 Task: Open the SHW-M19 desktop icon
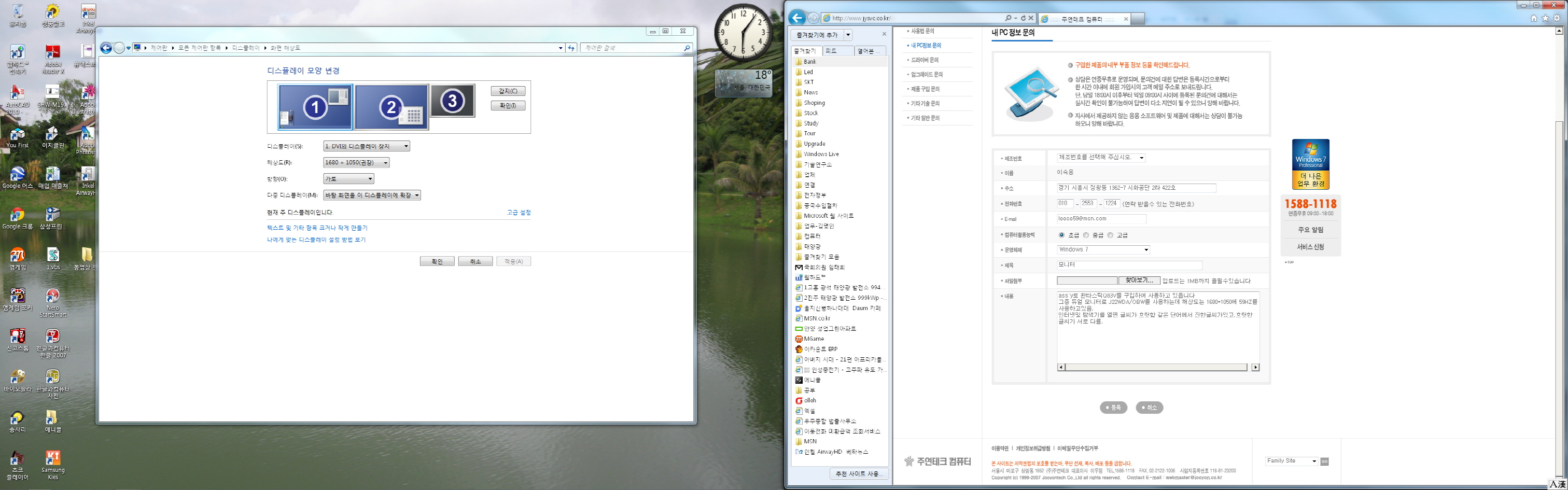click(53, 97)
